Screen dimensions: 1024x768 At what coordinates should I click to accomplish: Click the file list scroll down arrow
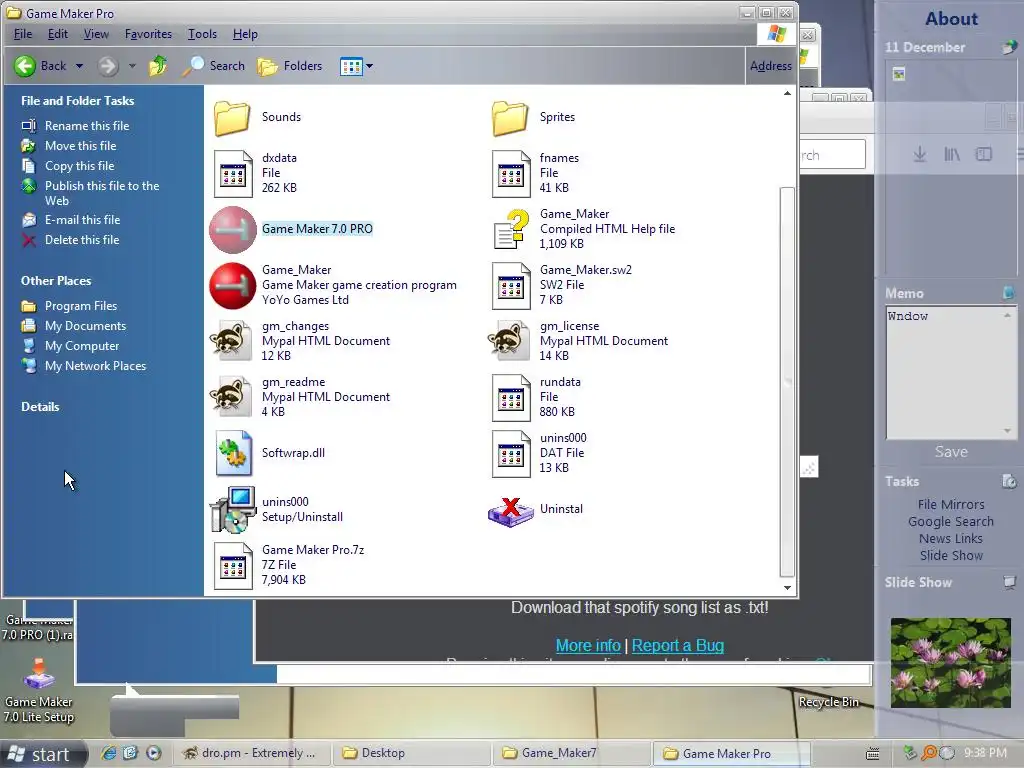(788, 588)
